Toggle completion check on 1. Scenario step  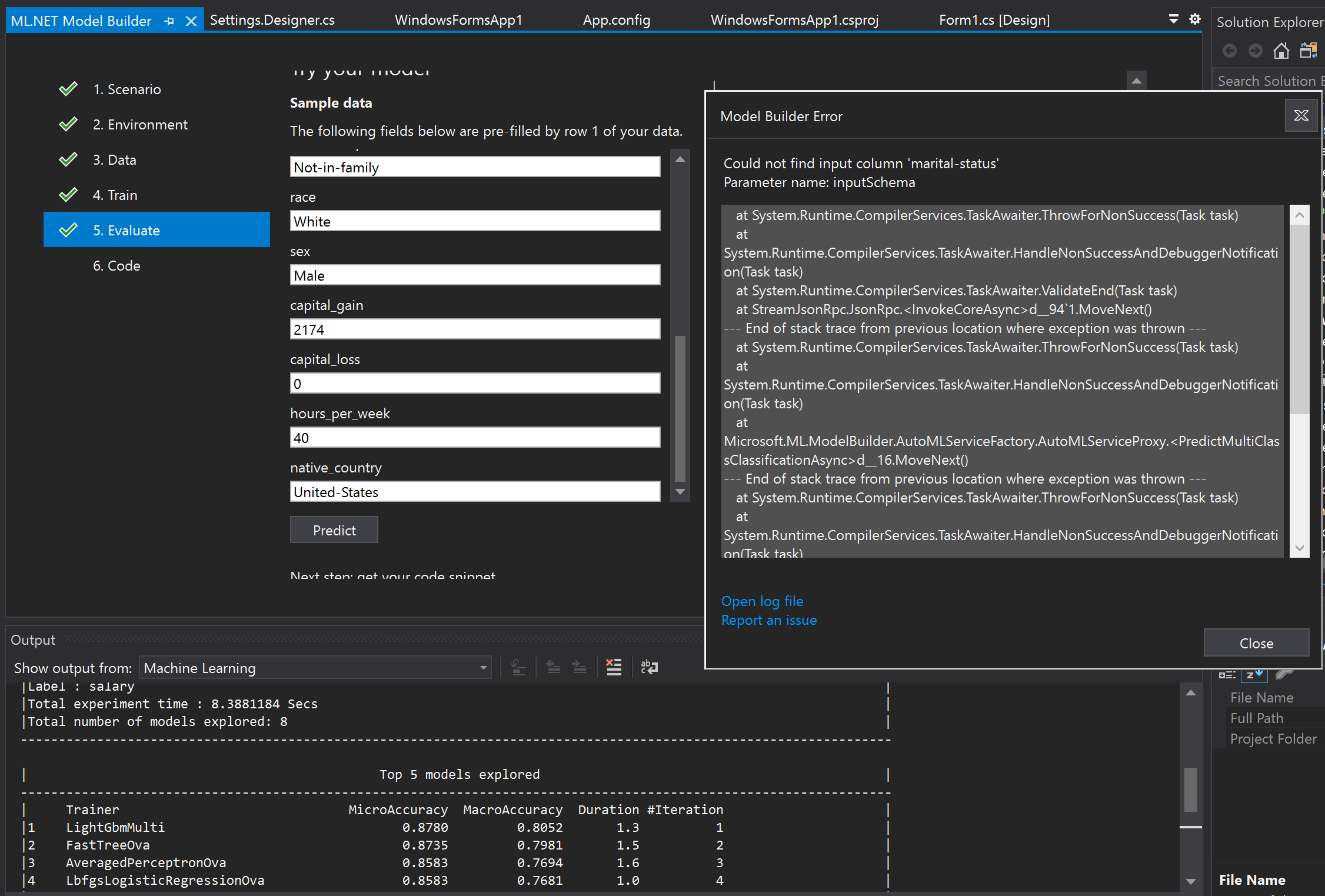pos(68,88)
